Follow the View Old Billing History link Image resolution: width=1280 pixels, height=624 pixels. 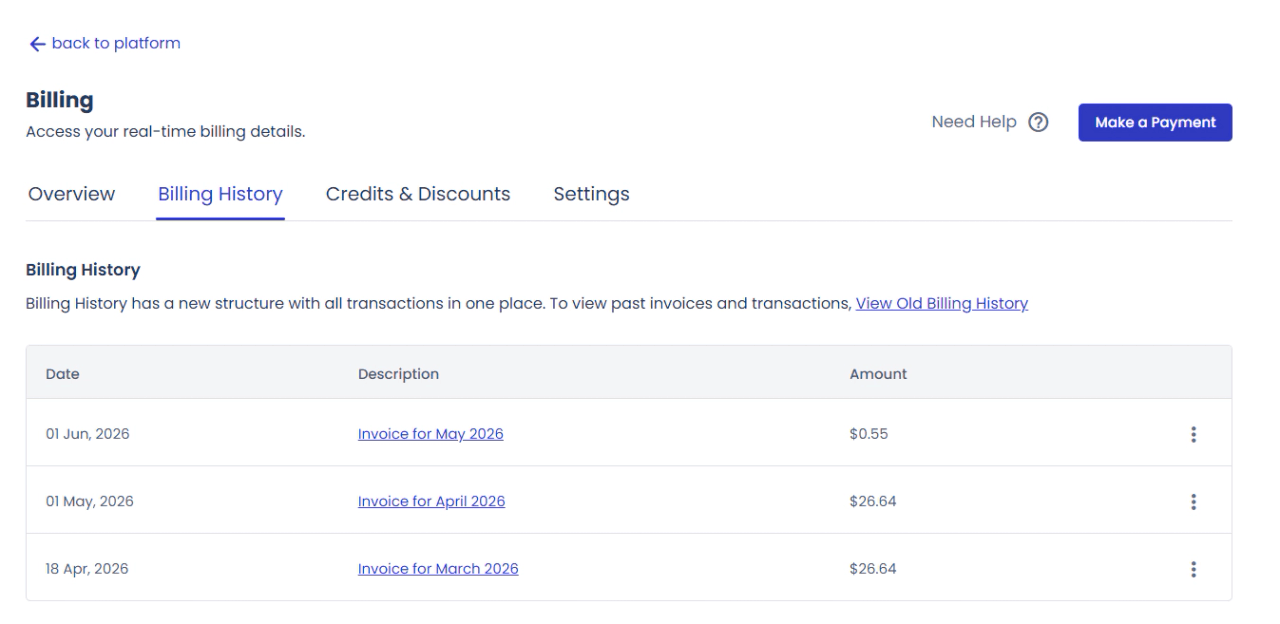[942, 303]
